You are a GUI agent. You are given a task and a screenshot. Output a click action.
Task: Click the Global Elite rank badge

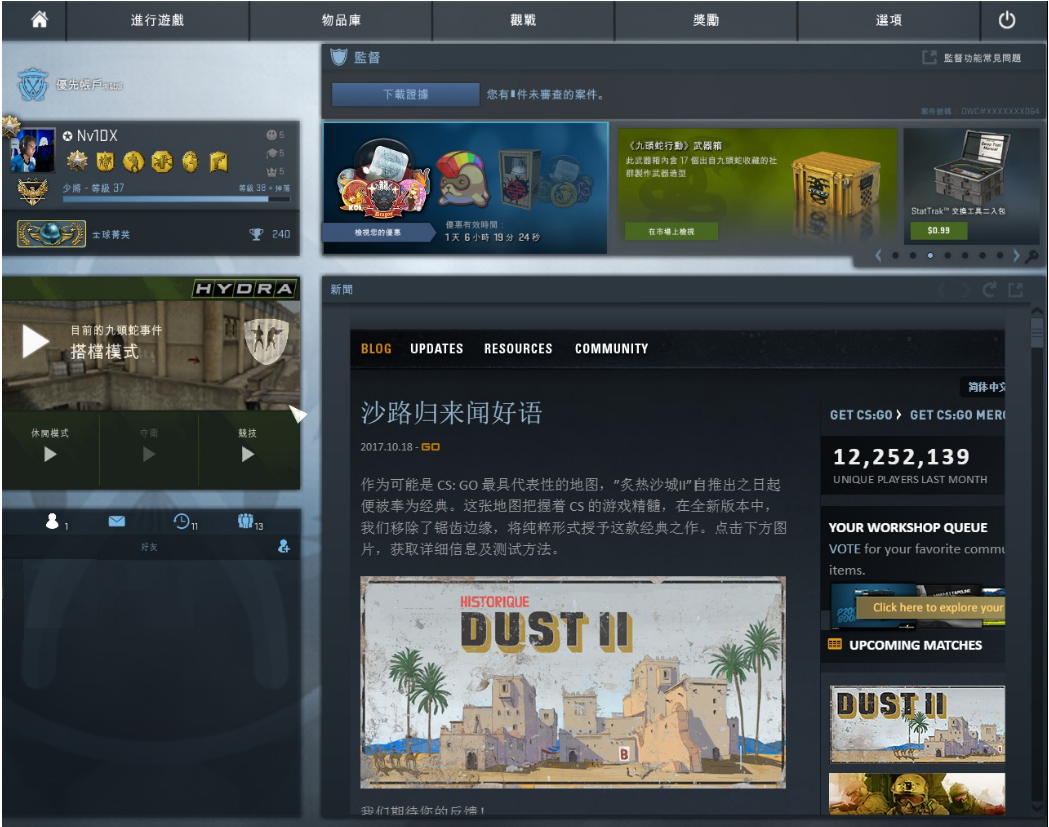click(52, 234)
